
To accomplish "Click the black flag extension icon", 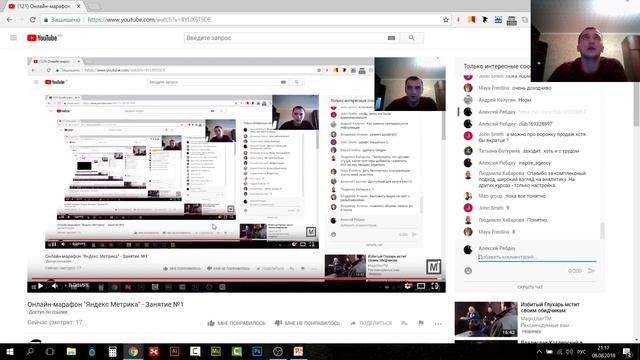I will pyautogui.click(x=484, y=20).
